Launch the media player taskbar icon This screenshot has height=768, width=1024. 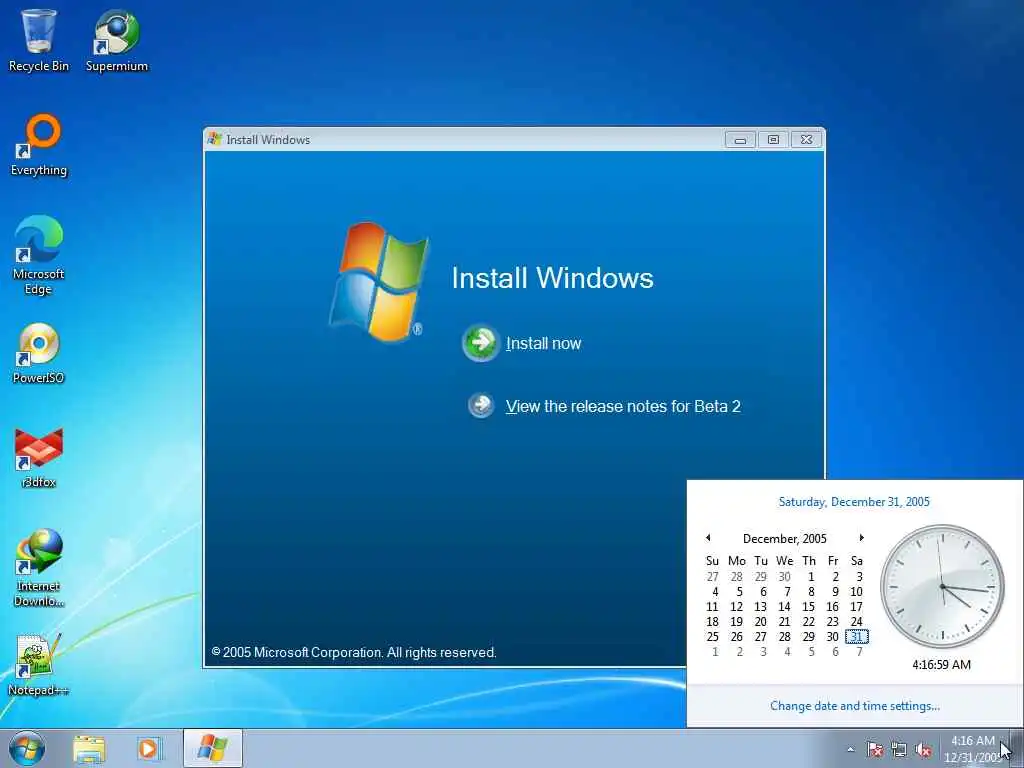click(x=149, y=749)
